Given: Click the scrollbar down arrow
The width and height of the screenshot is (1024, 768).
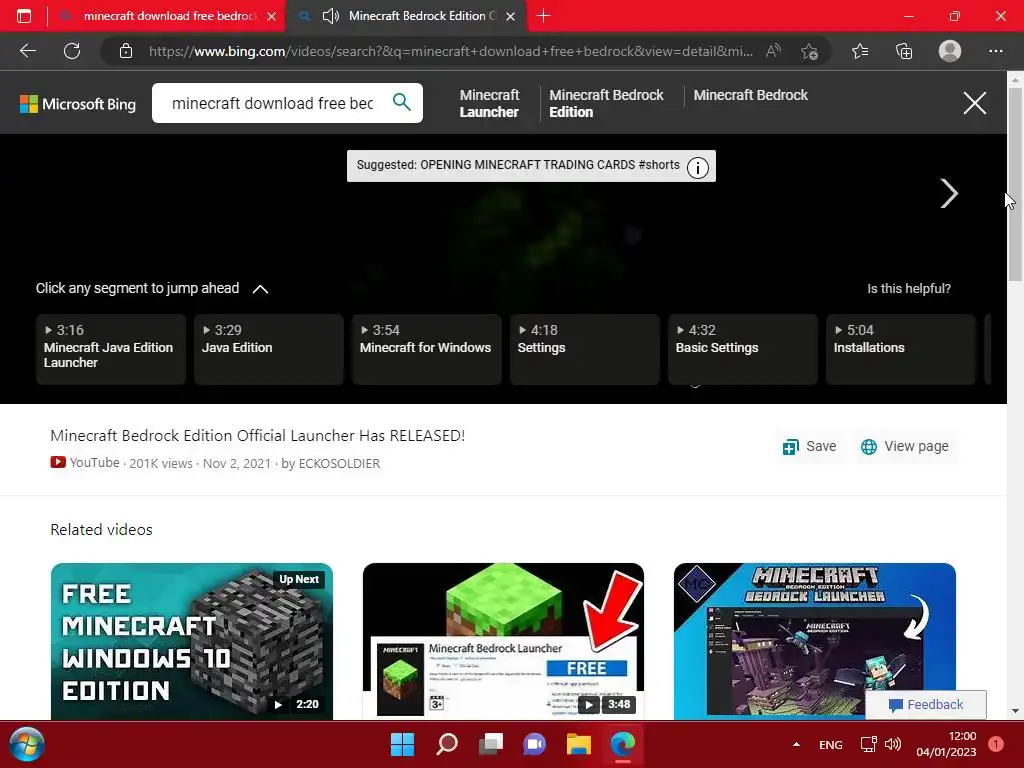Looking at the screenshot, I should point(1015,711).
